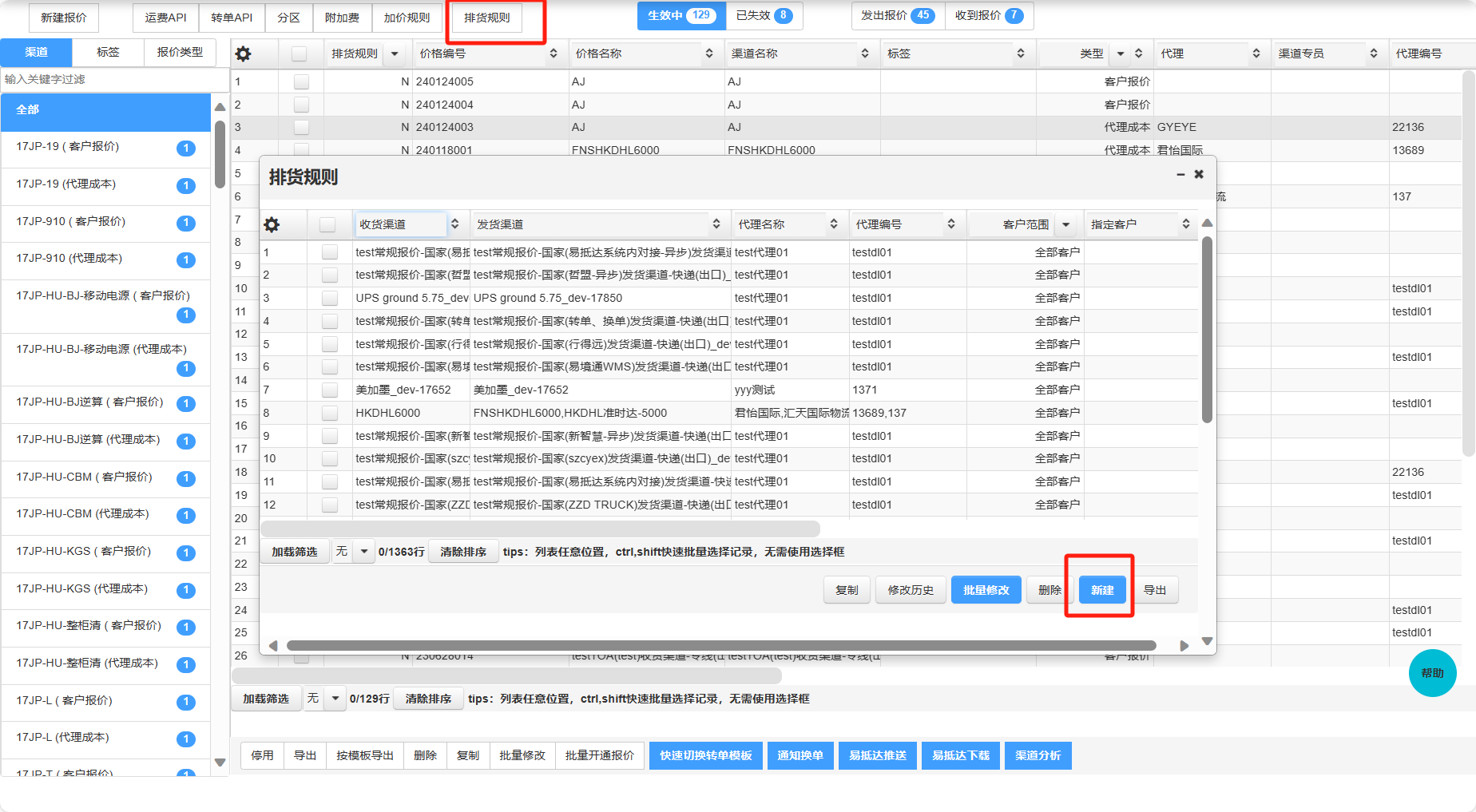Sort the 价格编号 column

click(553, 53)
